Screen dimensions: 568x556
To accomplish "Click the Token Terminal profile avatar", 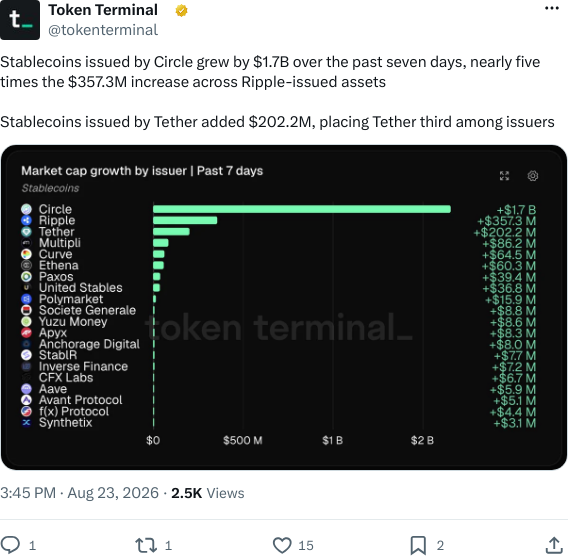I will pyautogui.click(x=20, y=20).
